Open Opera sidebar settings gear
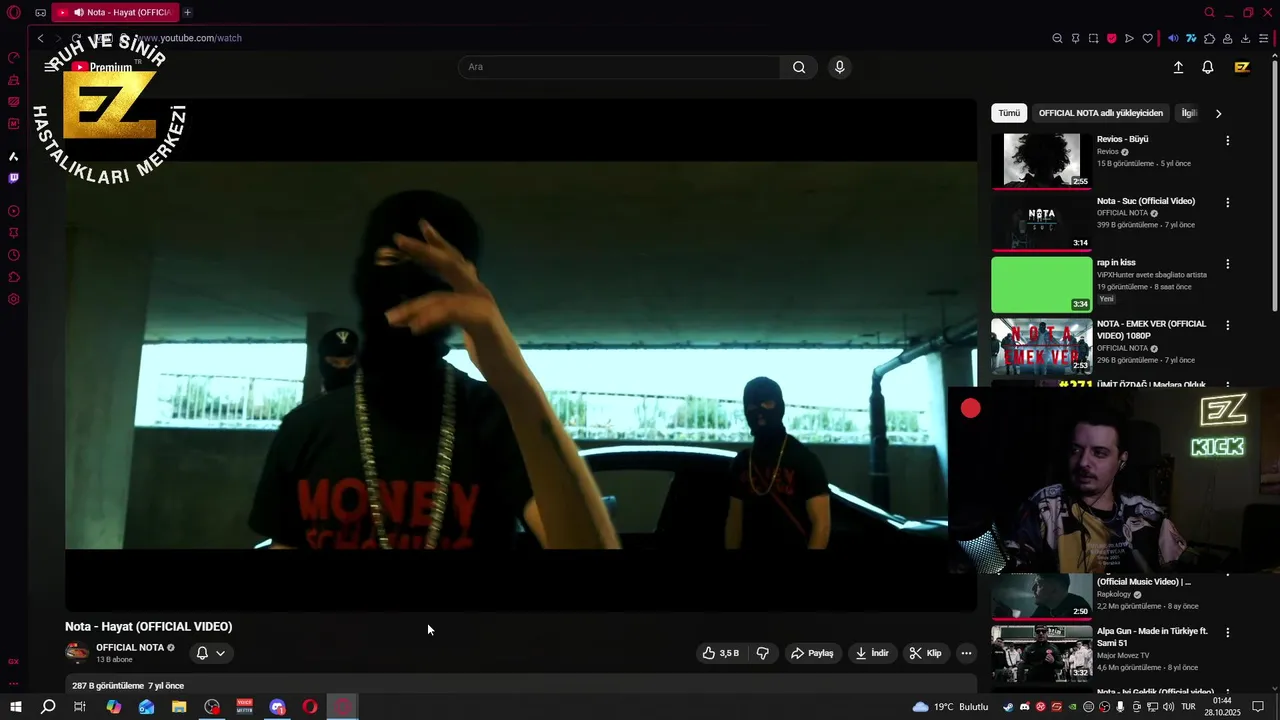Viewport: 1280px width, 720px height. click(x=14, y=299)
